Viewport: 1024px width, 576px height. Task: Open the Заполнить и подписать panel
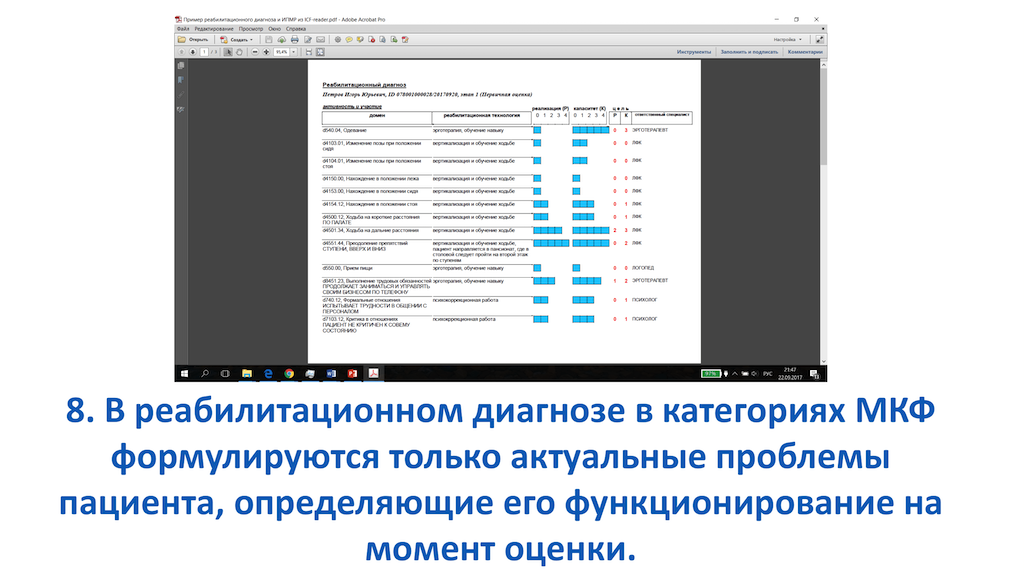pyautogui.click(x=749, y=52)
